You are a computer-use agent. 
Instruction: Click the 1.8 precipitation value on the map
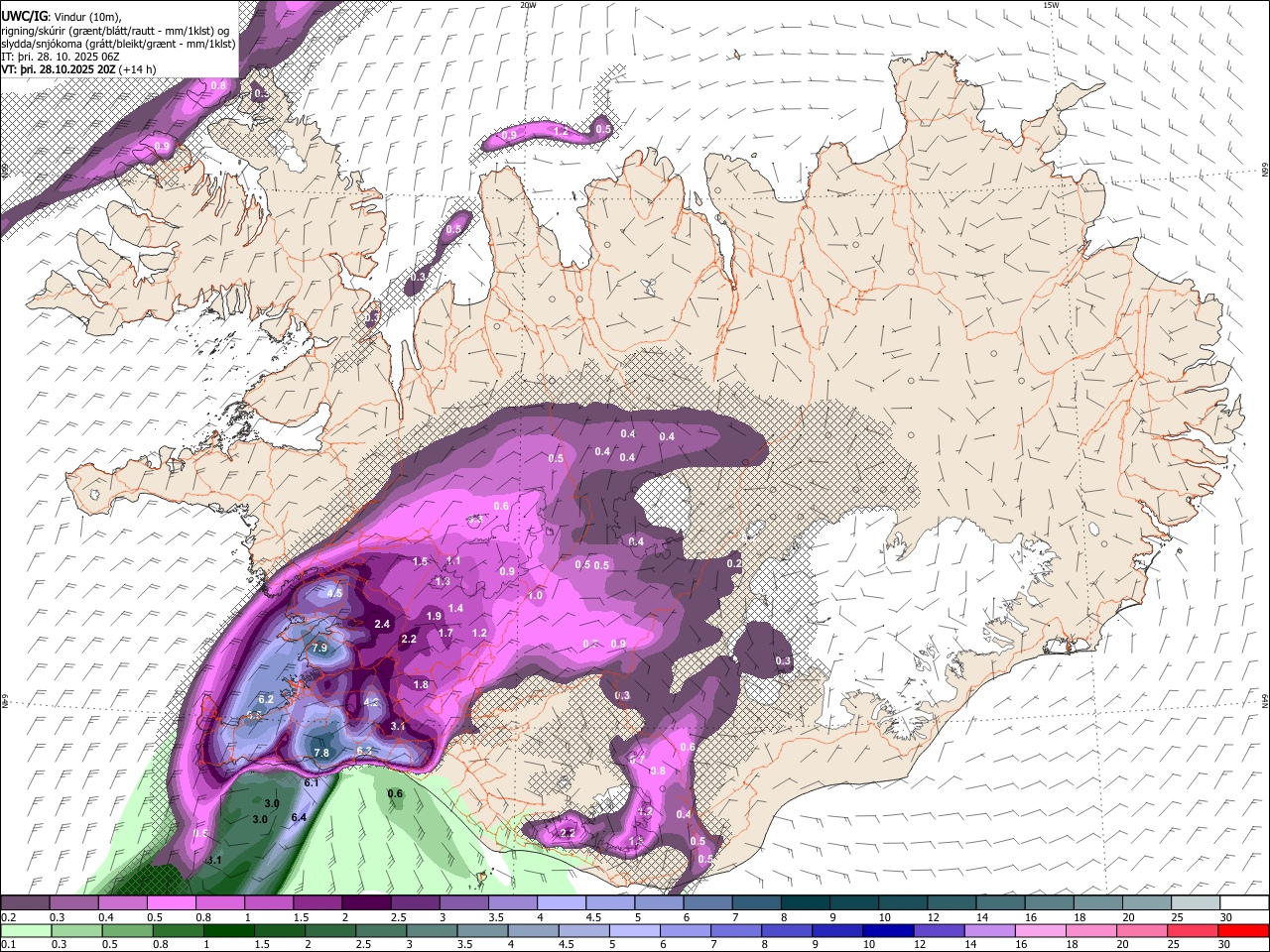click(x=421, y=684)
